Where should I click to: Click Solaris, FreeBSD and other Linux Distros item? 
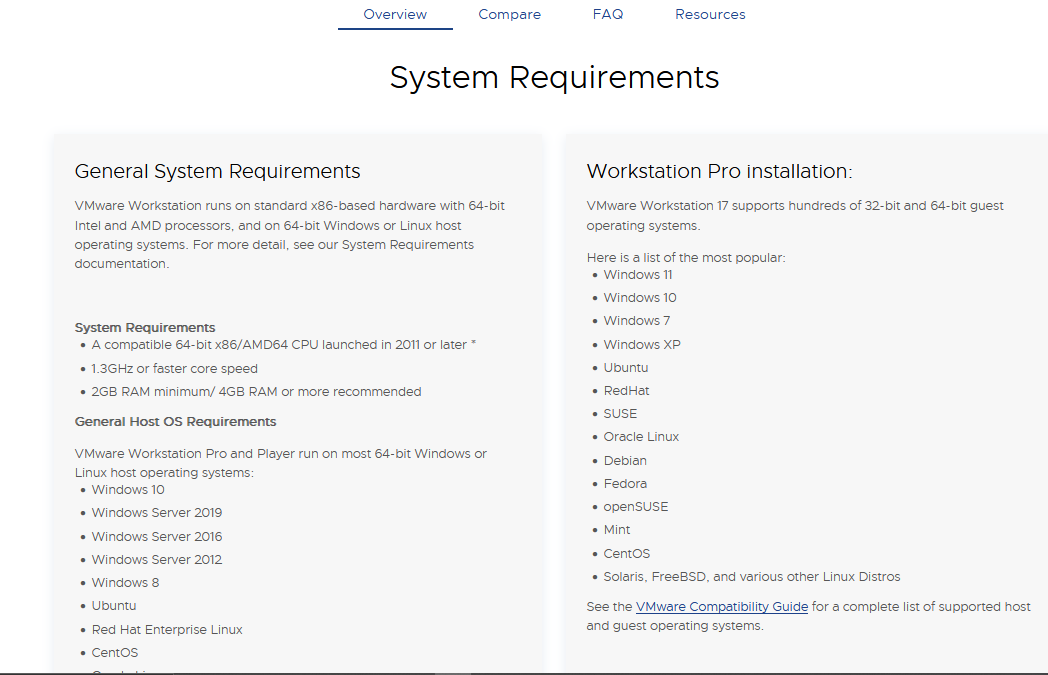(752, 576)
